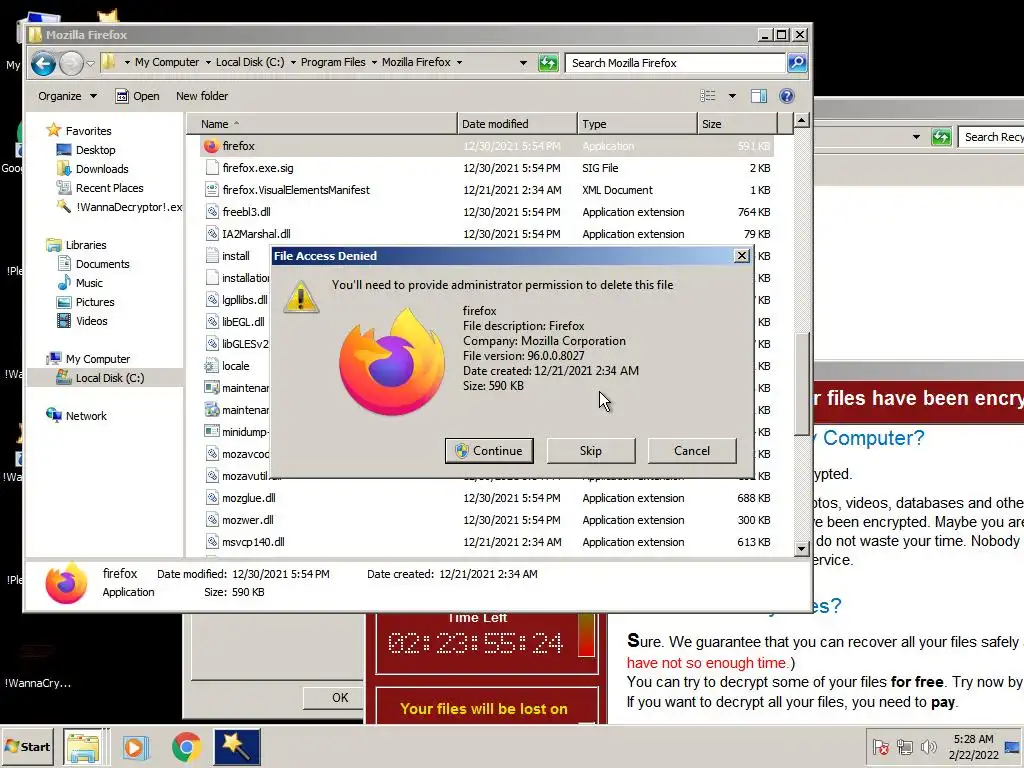Click Refresh icon in background Explorer window
The height and width of the screenshot is (768, 1024).
(x=941, y=137)
